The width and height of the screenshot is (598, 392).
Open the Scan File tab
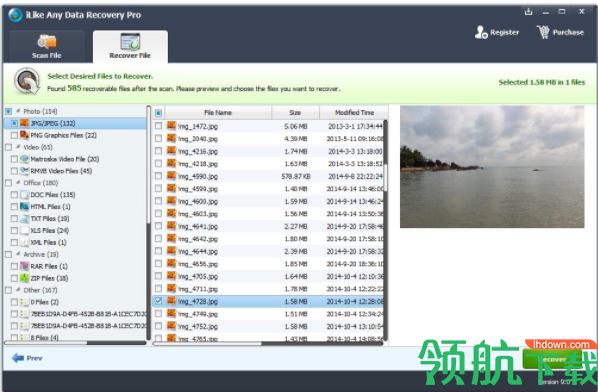[x=47, y=47]
